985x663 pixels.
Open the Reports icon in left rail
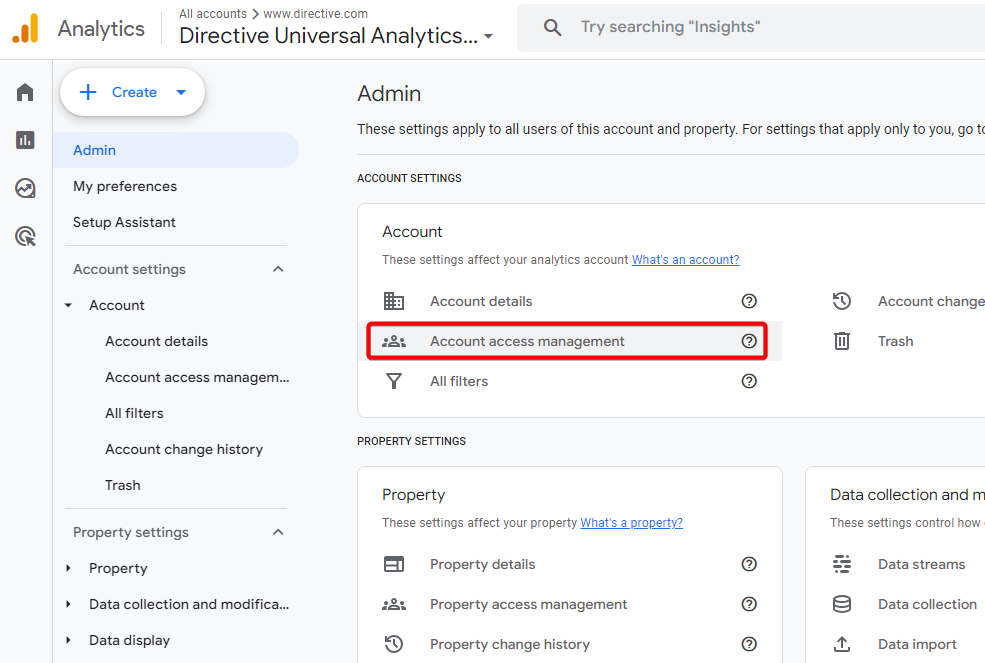pos(25,140)
